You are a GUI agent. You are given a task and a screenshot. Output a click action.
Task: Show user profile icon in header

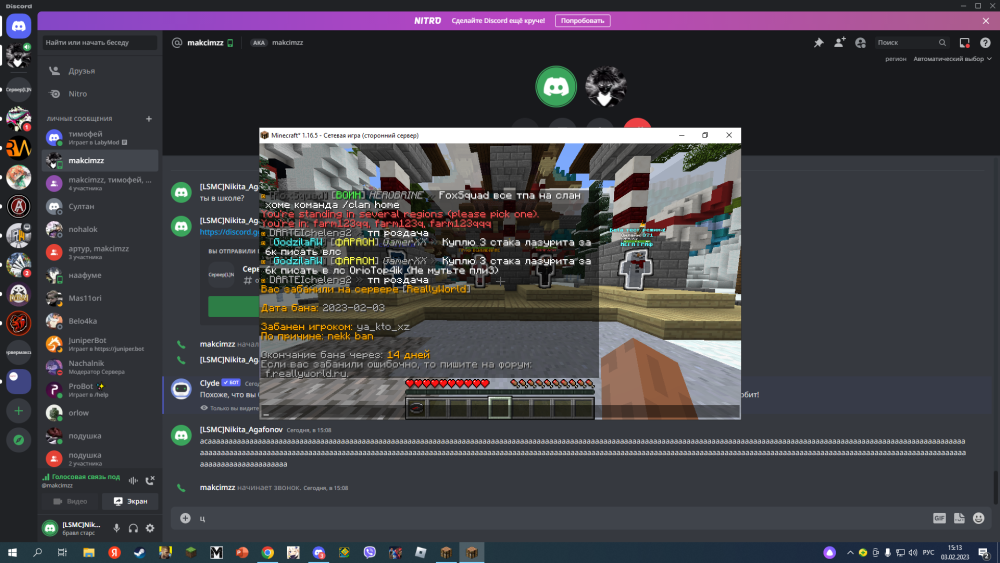coord(860,43)
